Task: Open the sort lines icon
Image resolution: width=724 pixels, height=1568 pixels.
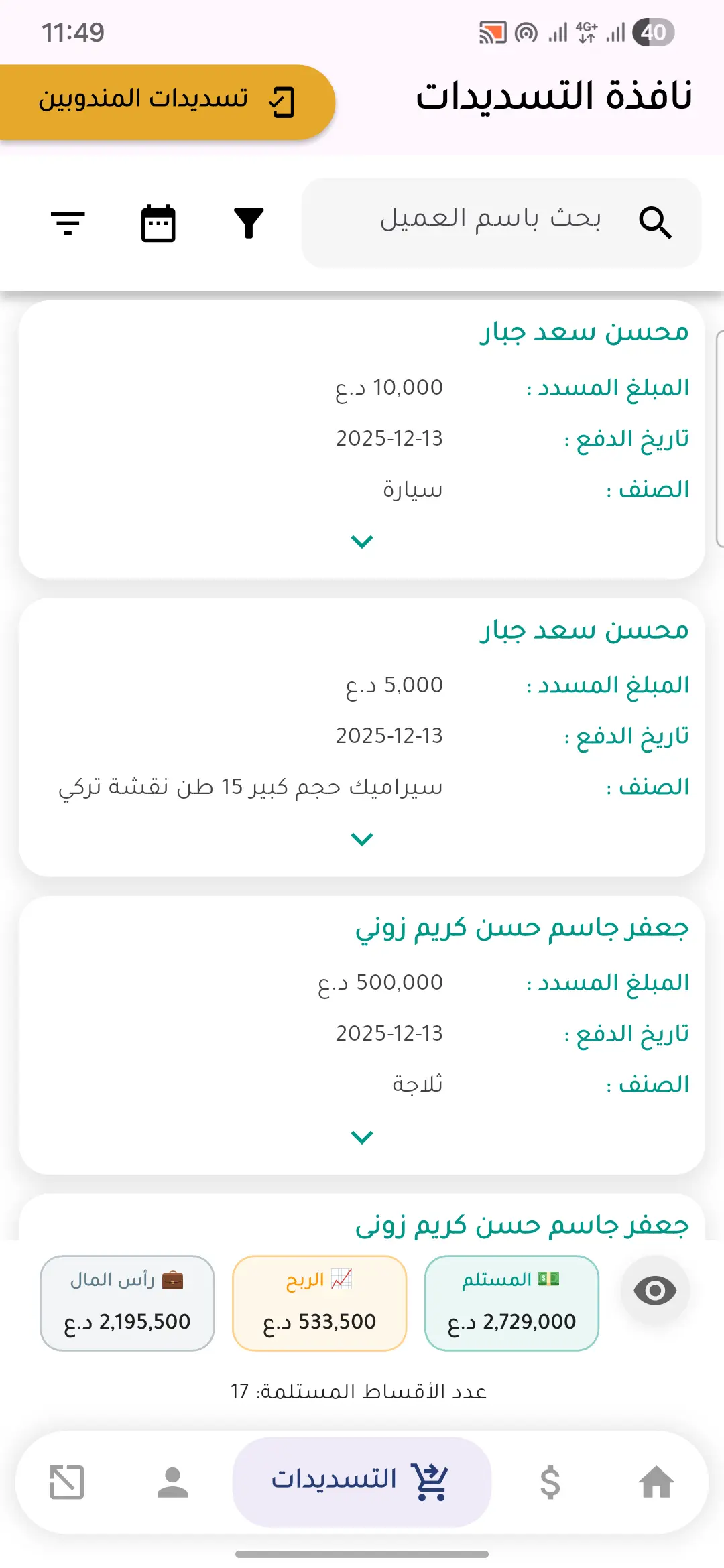Action: tap(68, 222)
